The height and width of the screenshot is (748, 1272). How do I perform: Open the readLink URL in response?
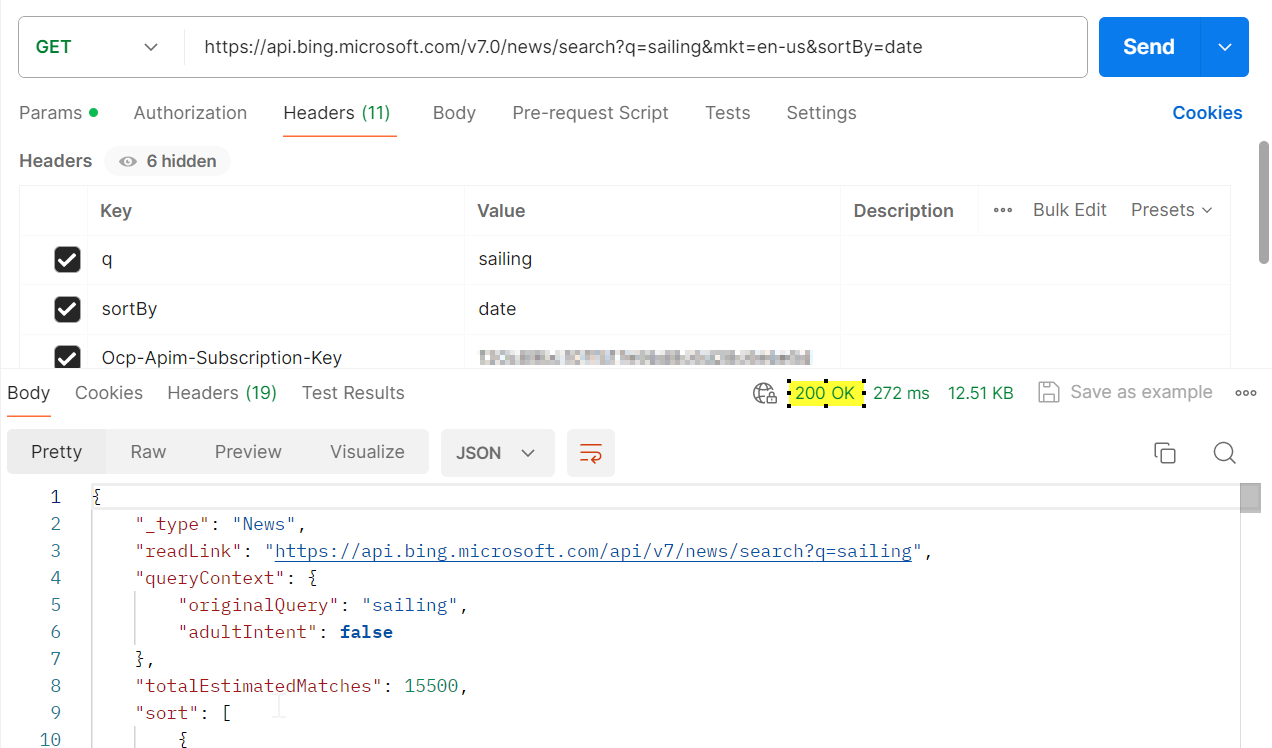click(x=593, y=551)
